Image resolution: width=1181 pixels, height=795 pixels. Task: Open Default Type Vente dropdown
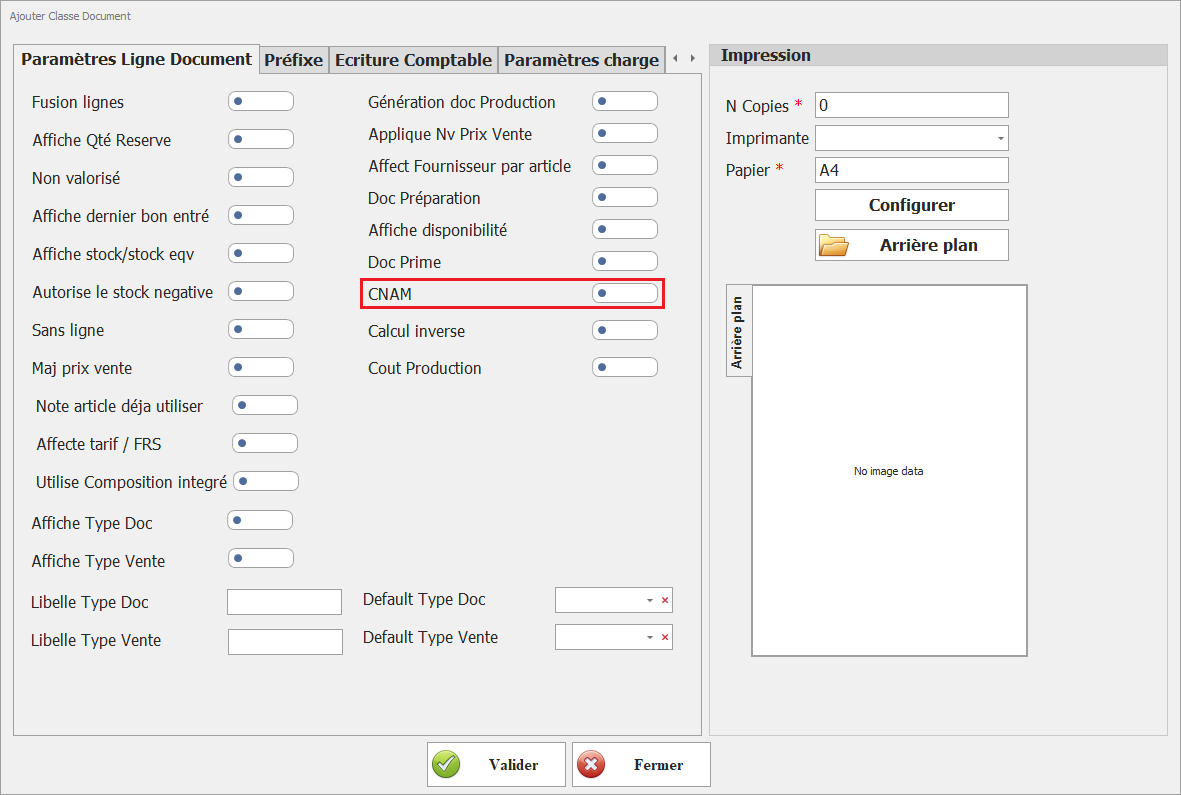(x=649, y=637)
